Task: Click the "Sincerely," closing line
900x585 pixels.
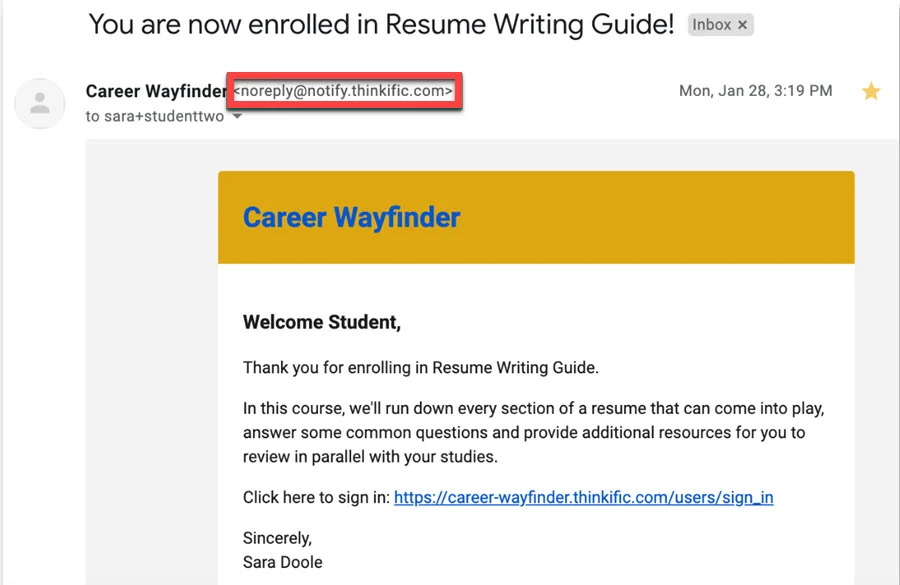Action: click(277, 538)
